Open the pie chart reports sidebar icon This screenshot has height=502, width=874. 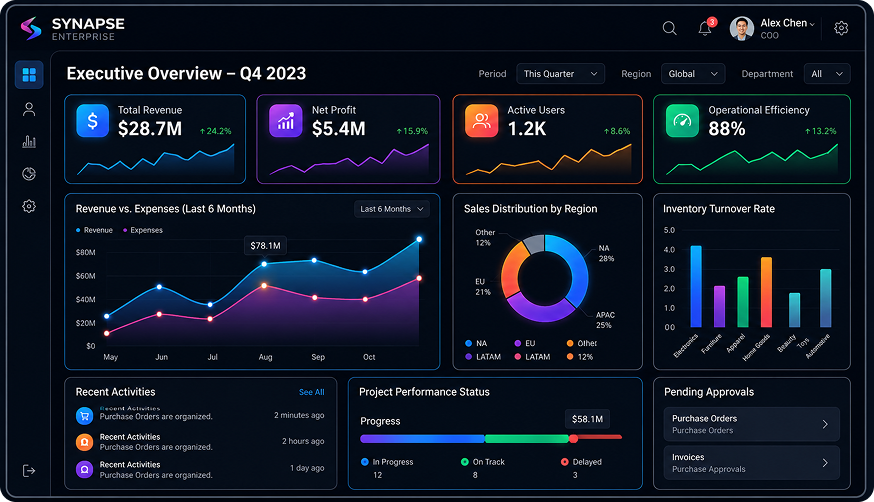tap(29, 174)
